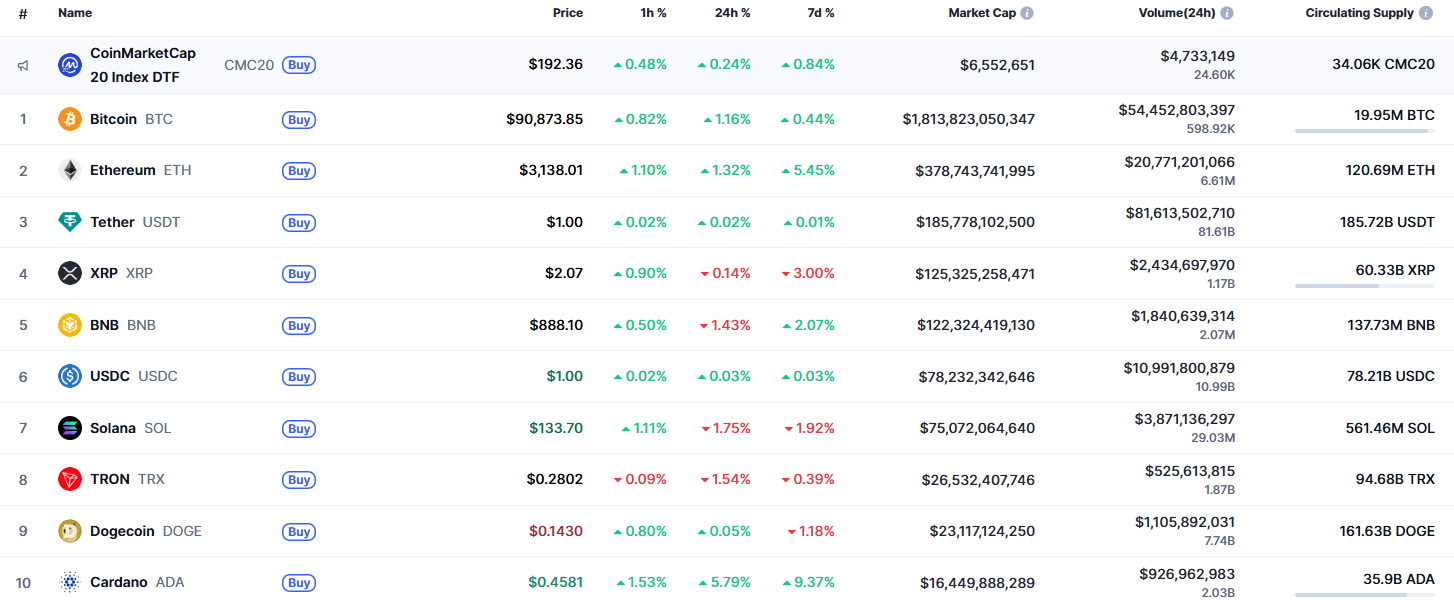Click TRON 1h change 0.09%
This screenshot has height=608, width=1454.
[x=640, y=480]
